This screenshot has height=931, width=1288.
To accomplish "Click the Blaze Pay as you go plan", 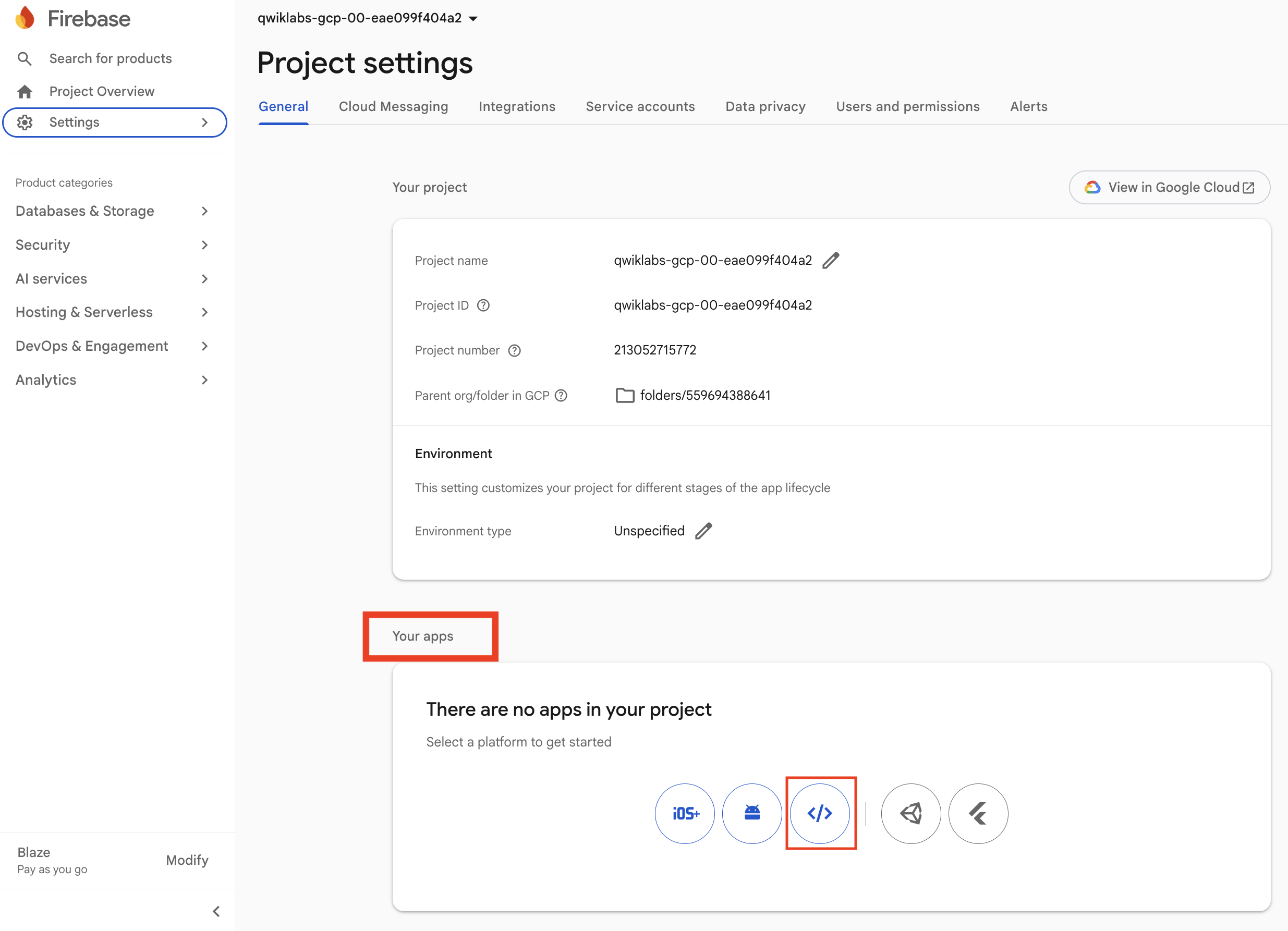I will coord(52,860).
